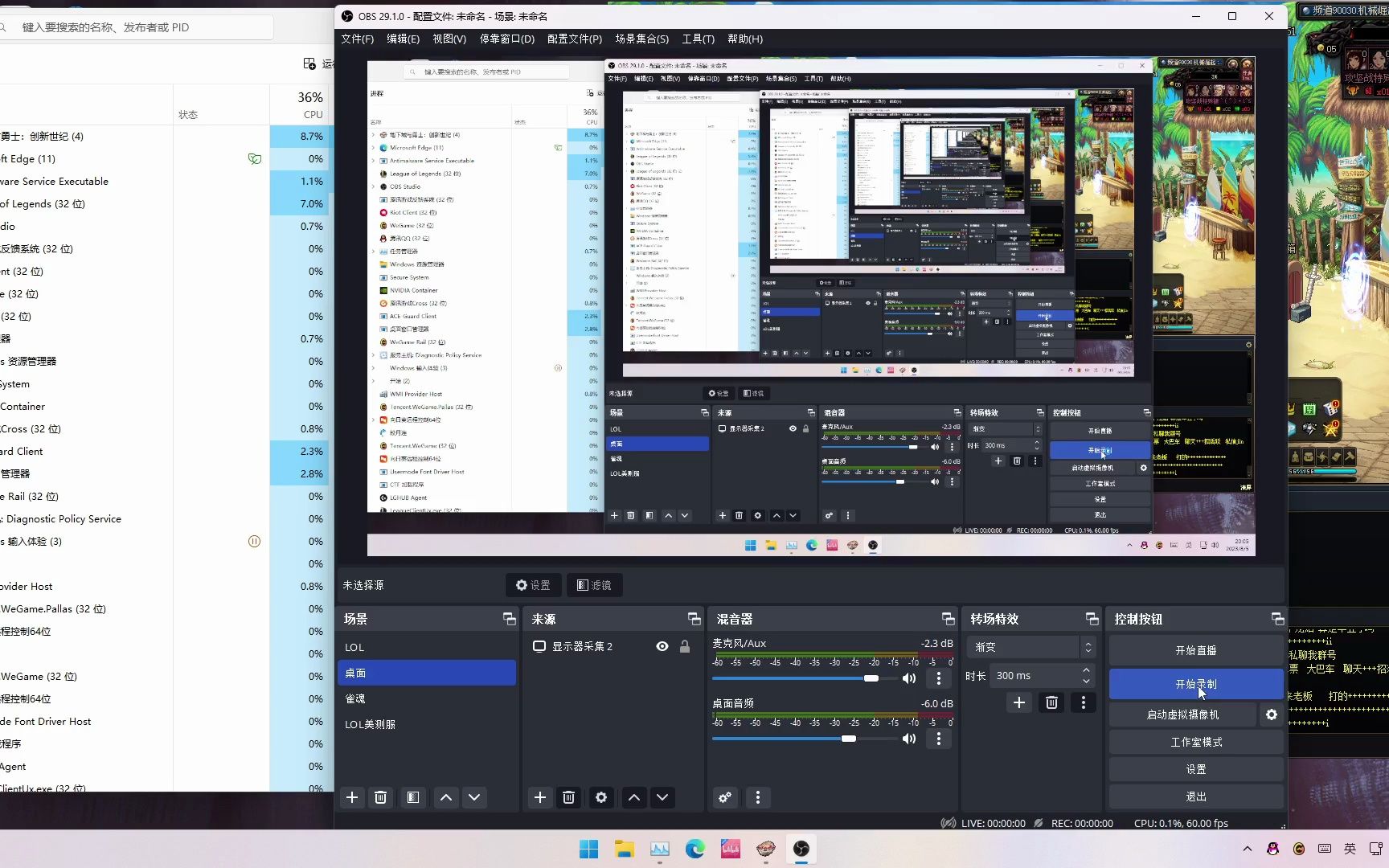Select the 桌面 scene
Image resolution: width=1389 pixels, height=868 pixels.
point(427,673)
